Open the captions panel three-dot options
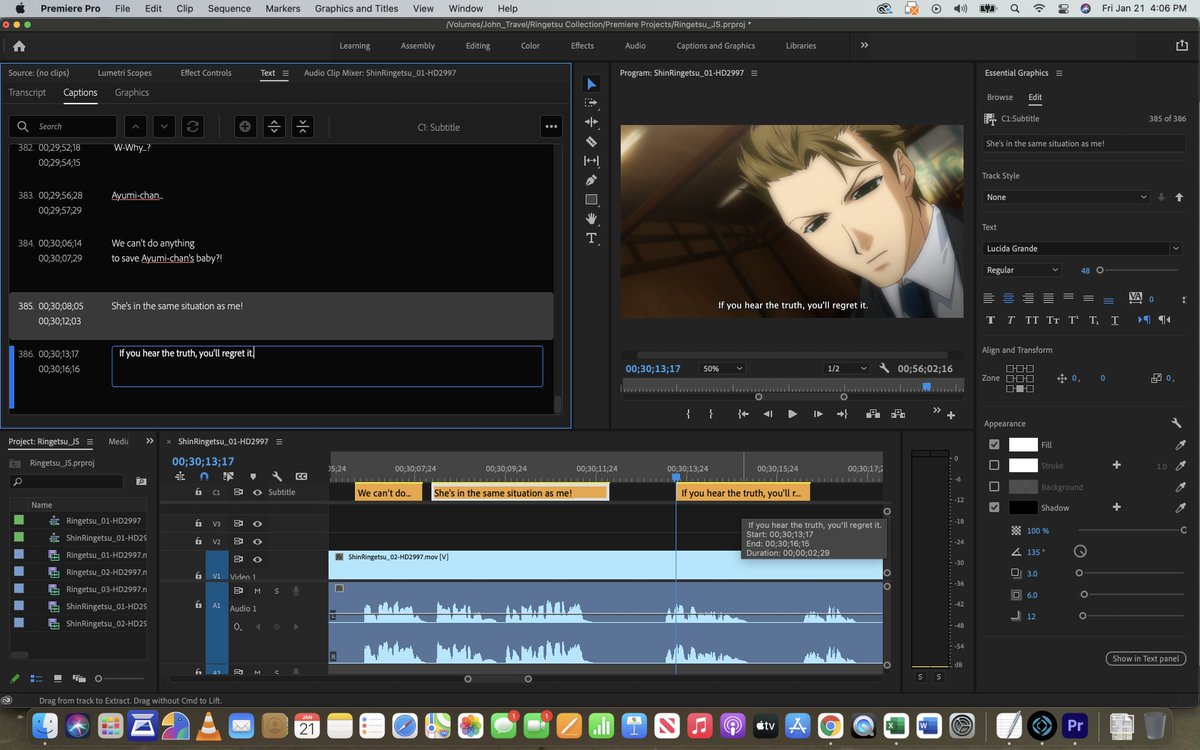 click(551, 127)
